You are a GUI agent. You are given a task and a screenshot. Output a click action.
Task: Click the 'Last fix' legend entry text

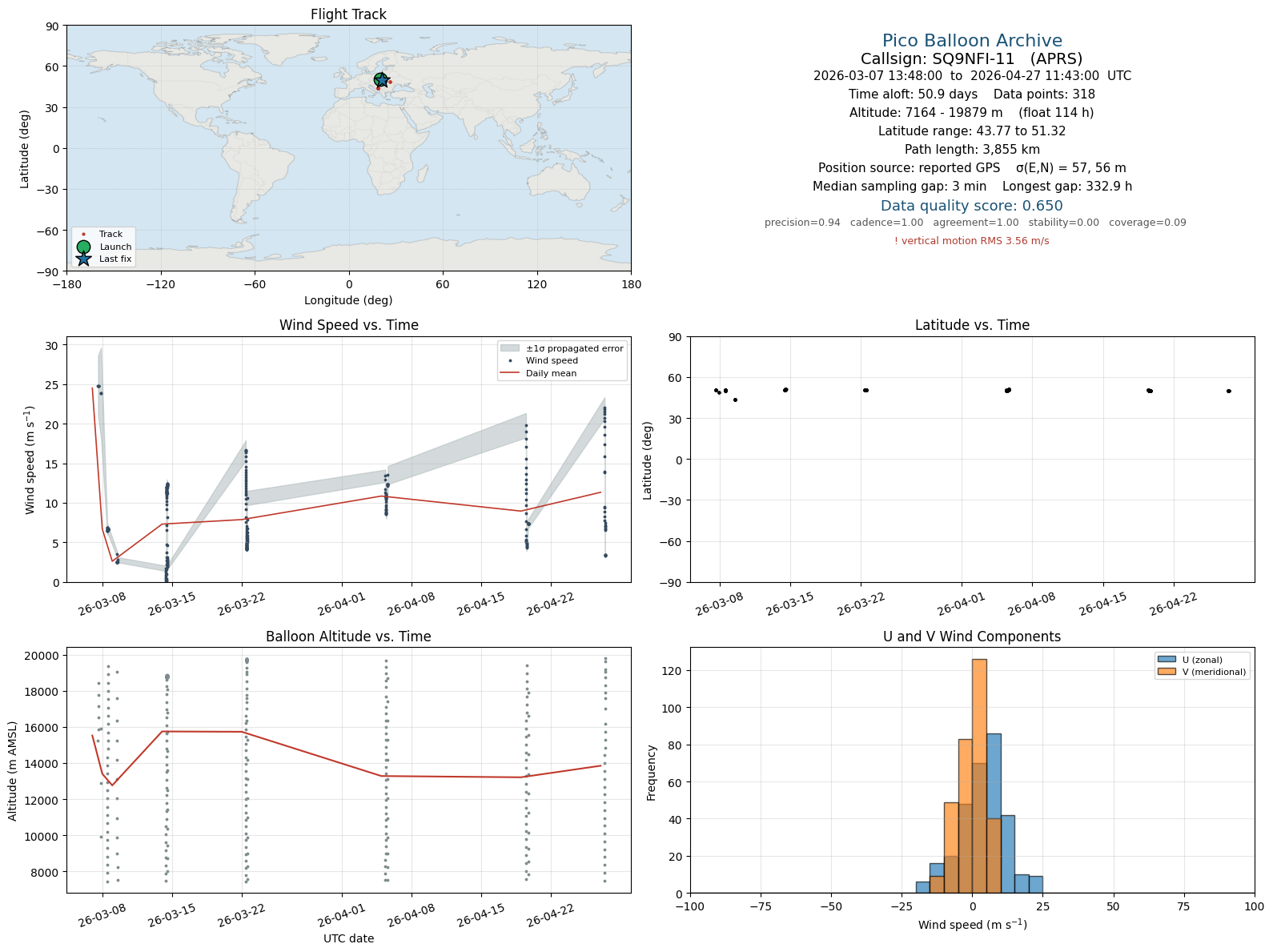click(115, 259)
